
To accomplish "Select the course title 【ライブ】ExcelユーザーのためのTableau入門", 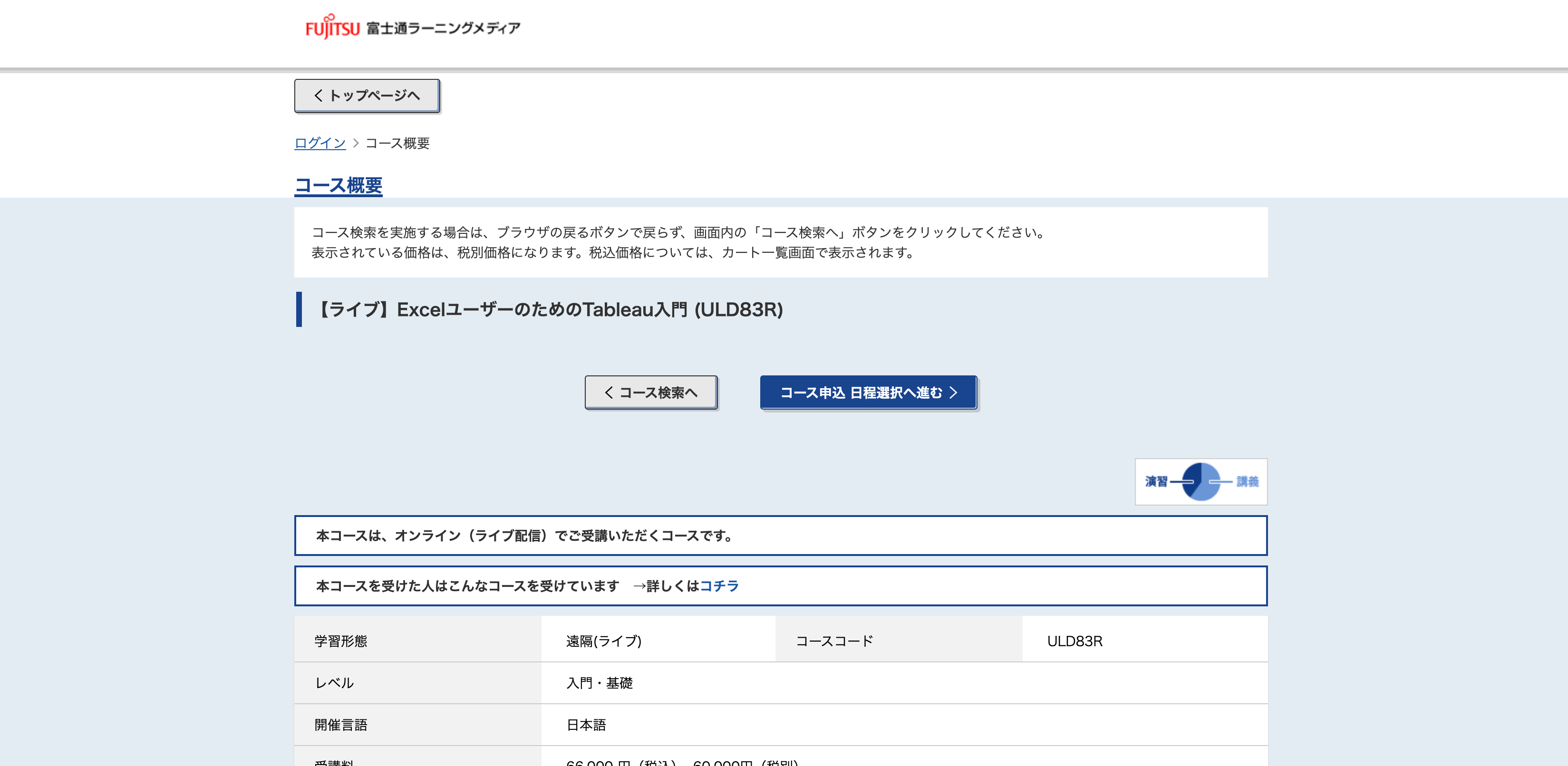I will [x=549, y=309].
